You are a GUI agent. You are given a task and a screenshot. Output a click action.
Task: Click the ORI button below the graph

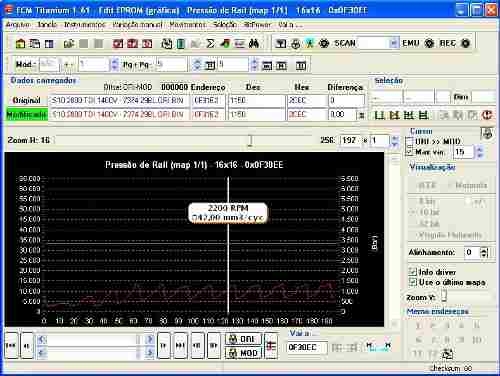[243, 339]
